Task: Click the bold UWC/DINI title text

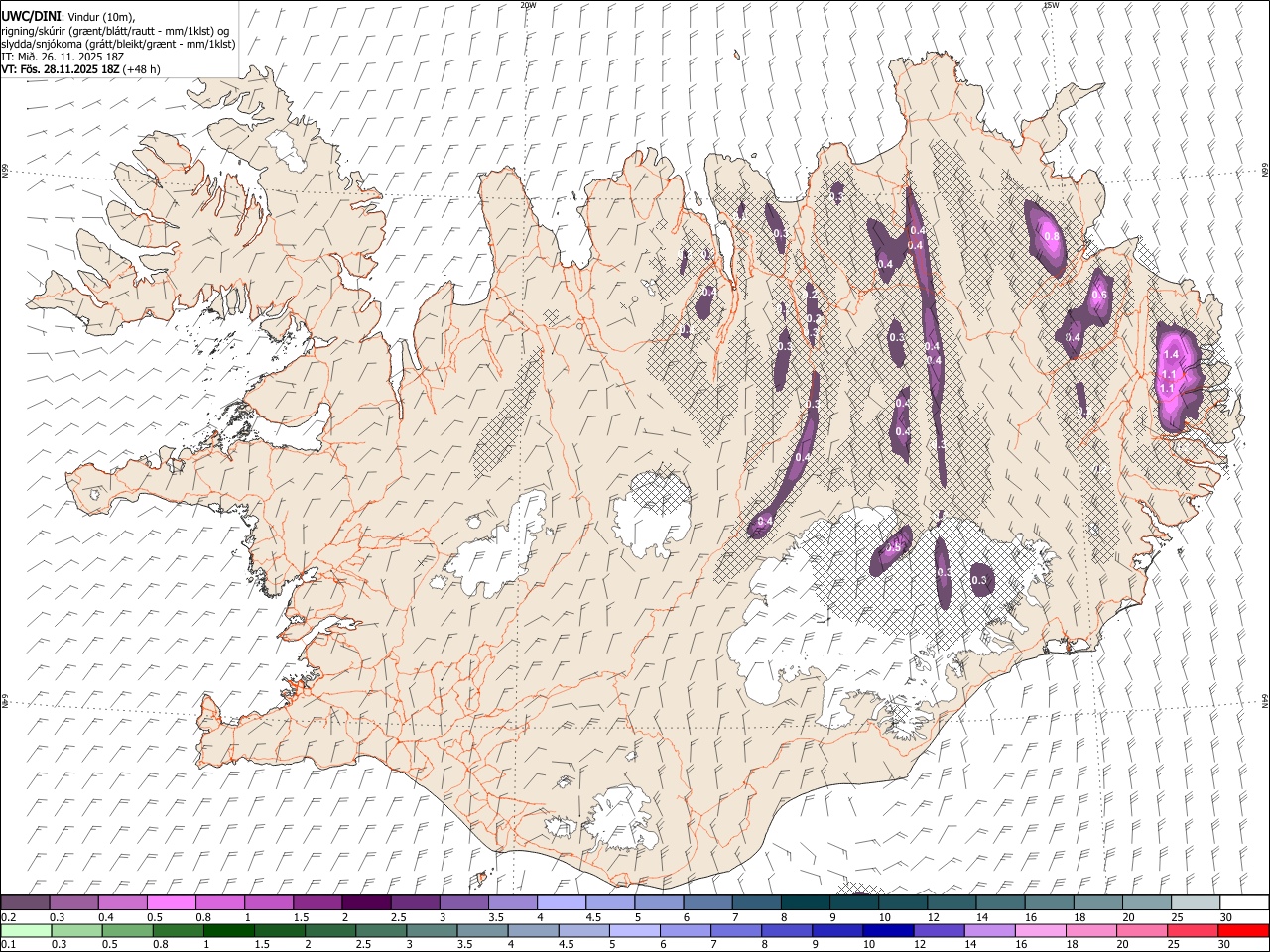Action: point(31,17)
